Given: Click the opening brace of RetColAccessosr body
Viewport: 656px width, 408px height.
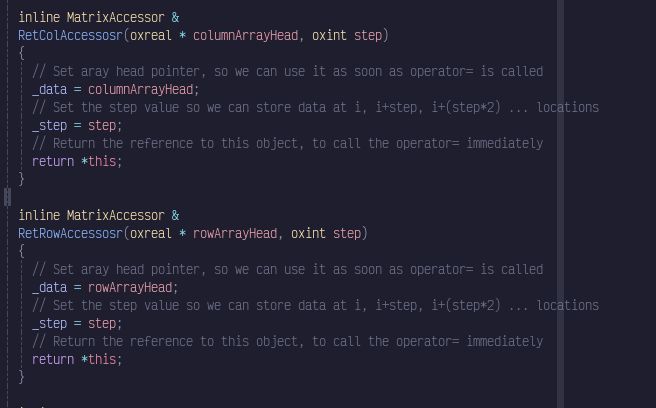Looking at the screenshot, I should (x=21, y=54).
